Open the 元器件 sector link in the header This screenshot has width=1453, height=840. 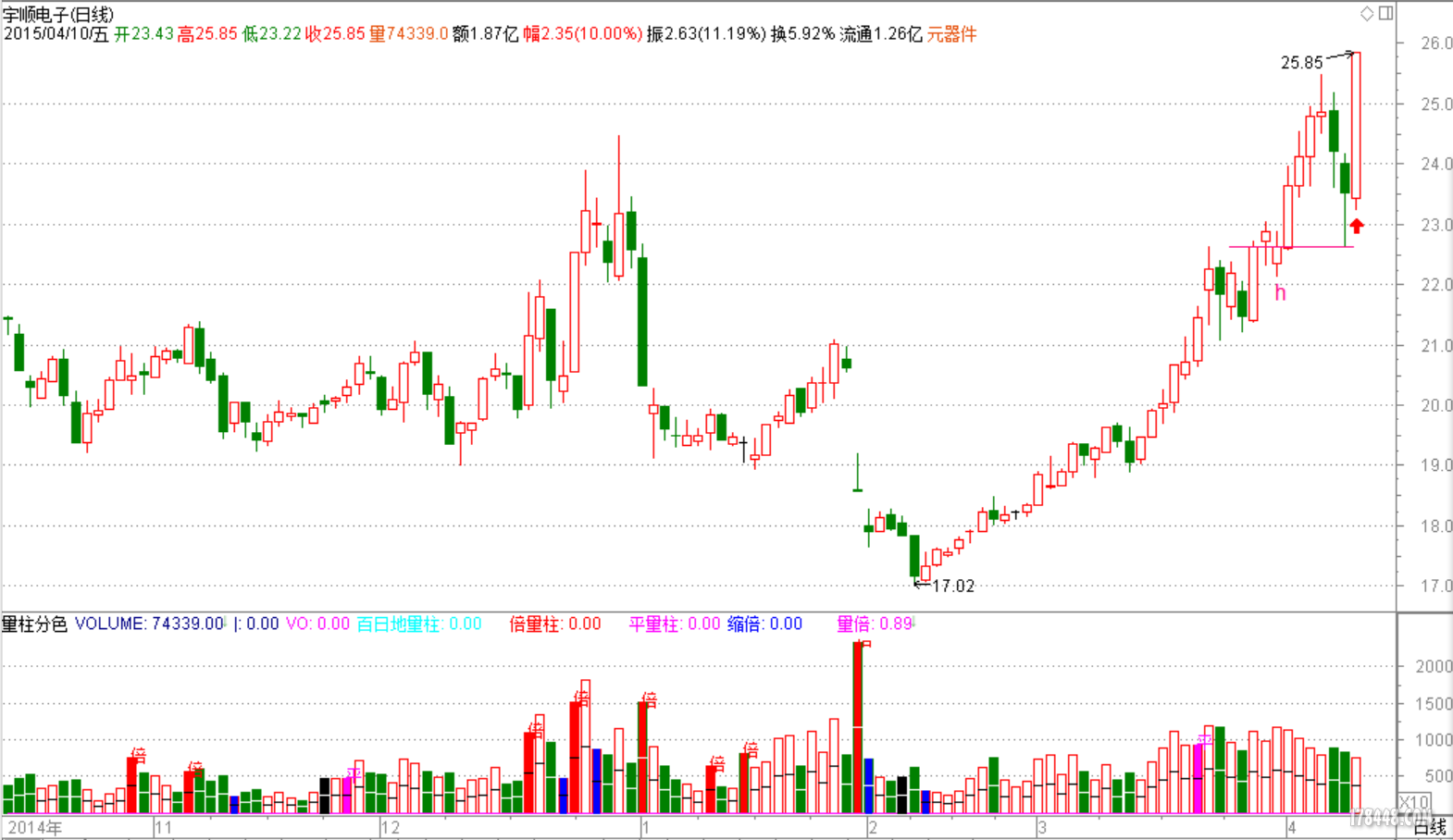(951, 34)
